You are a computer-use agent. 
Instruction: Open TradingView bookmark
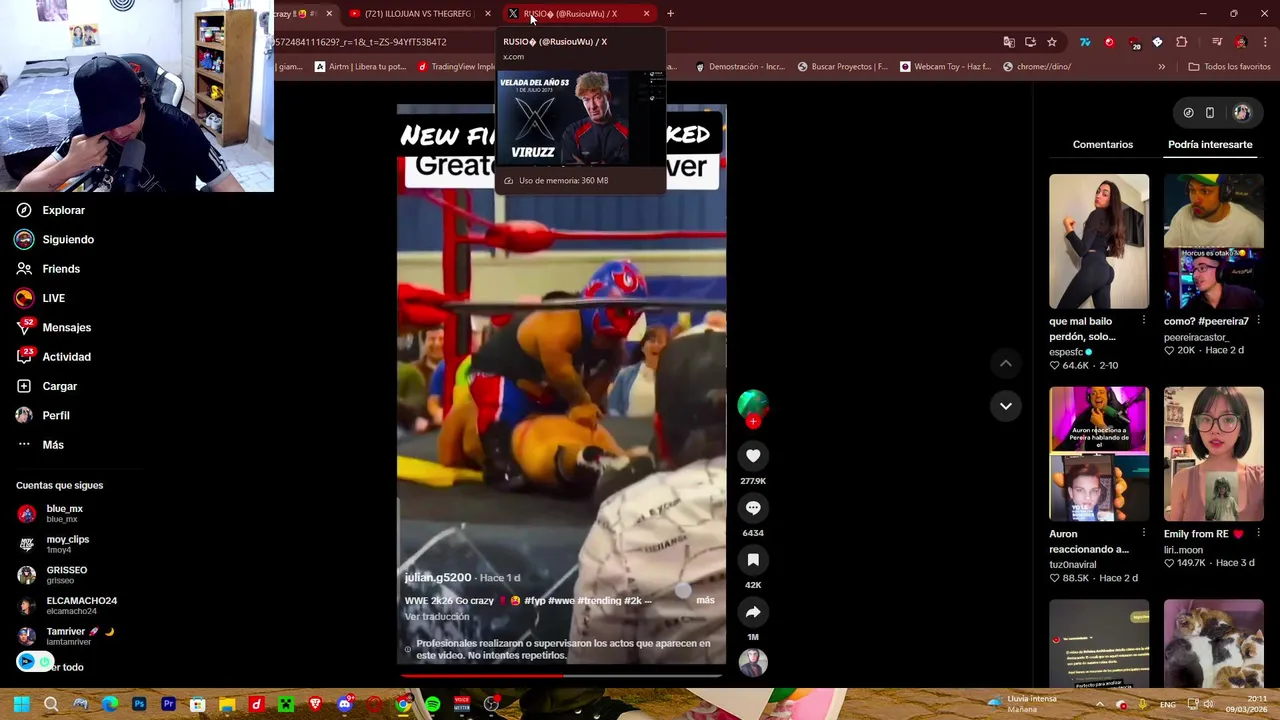(456, 67)
